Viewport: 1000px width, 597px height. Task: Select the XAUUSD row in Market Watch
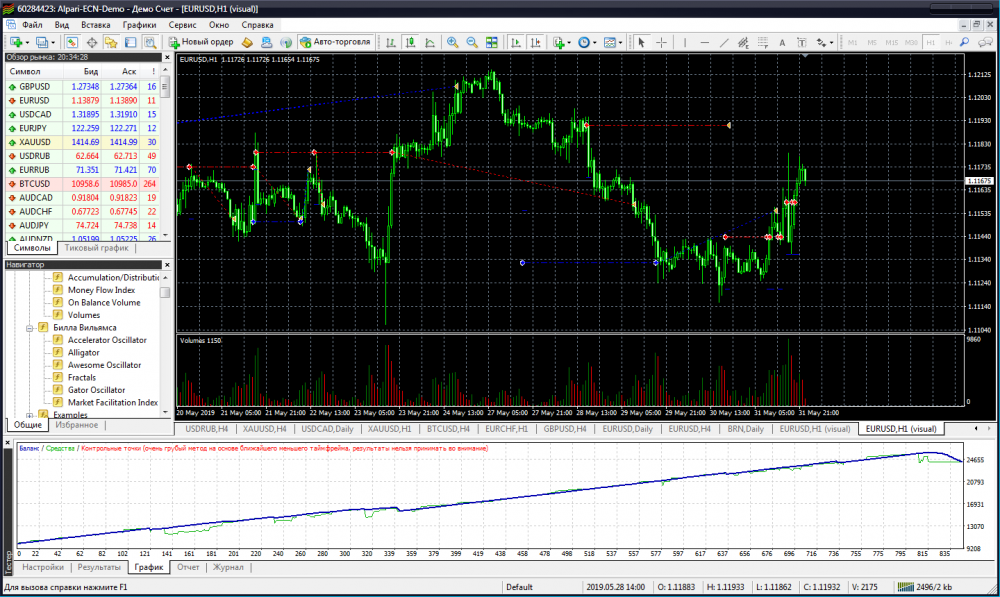pos(35,143)
